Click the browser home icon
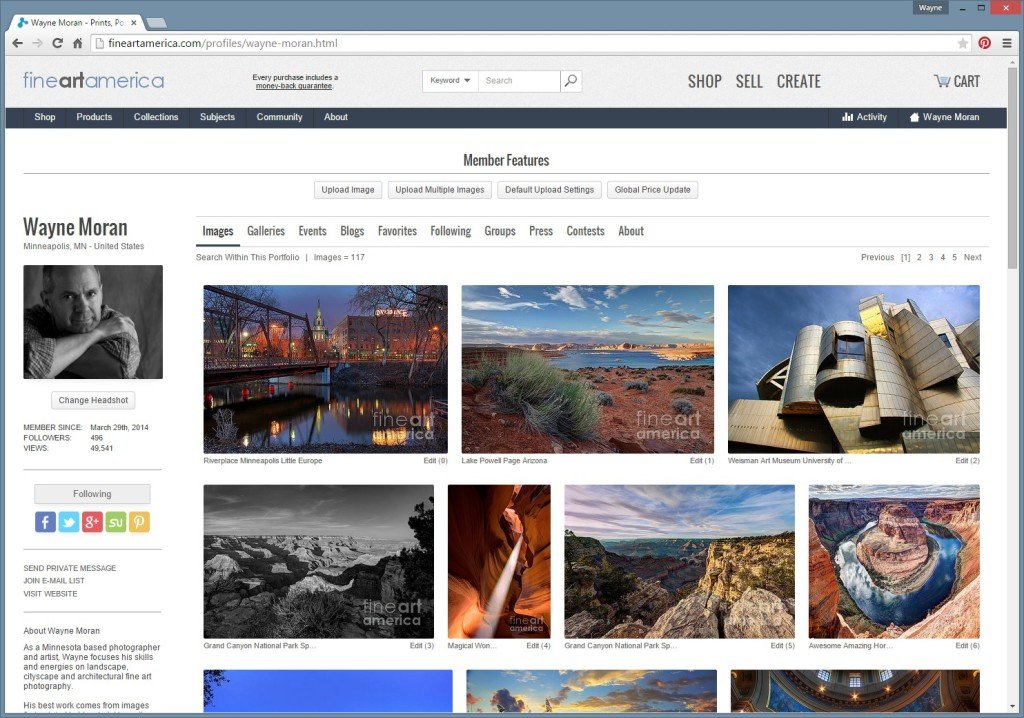1024x718 pixels. click(x=80, y=43)
